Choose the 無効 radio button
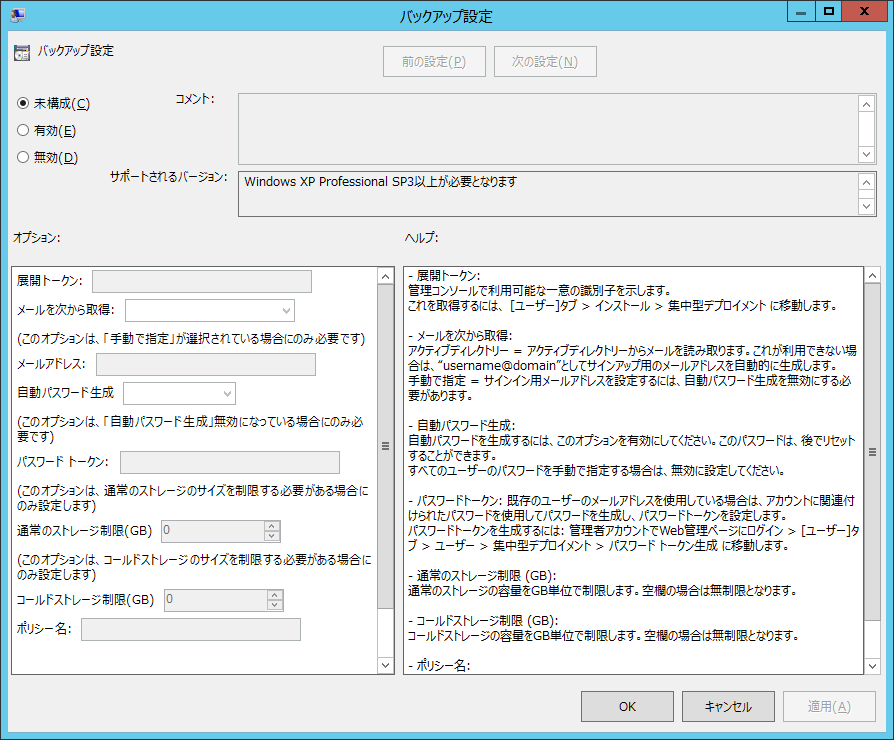Image resolution: width=894 pixels, height=740 pixels. [x=23, y=157]
